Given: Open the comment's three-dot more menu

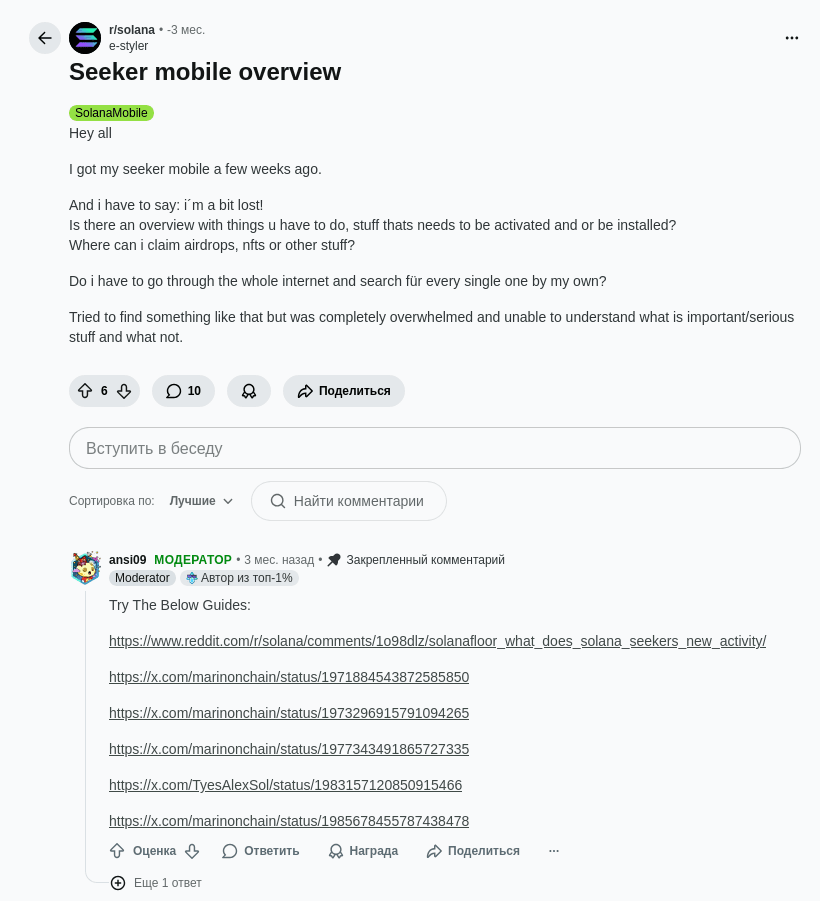Looking at the screenshot, I should point(554,851).
